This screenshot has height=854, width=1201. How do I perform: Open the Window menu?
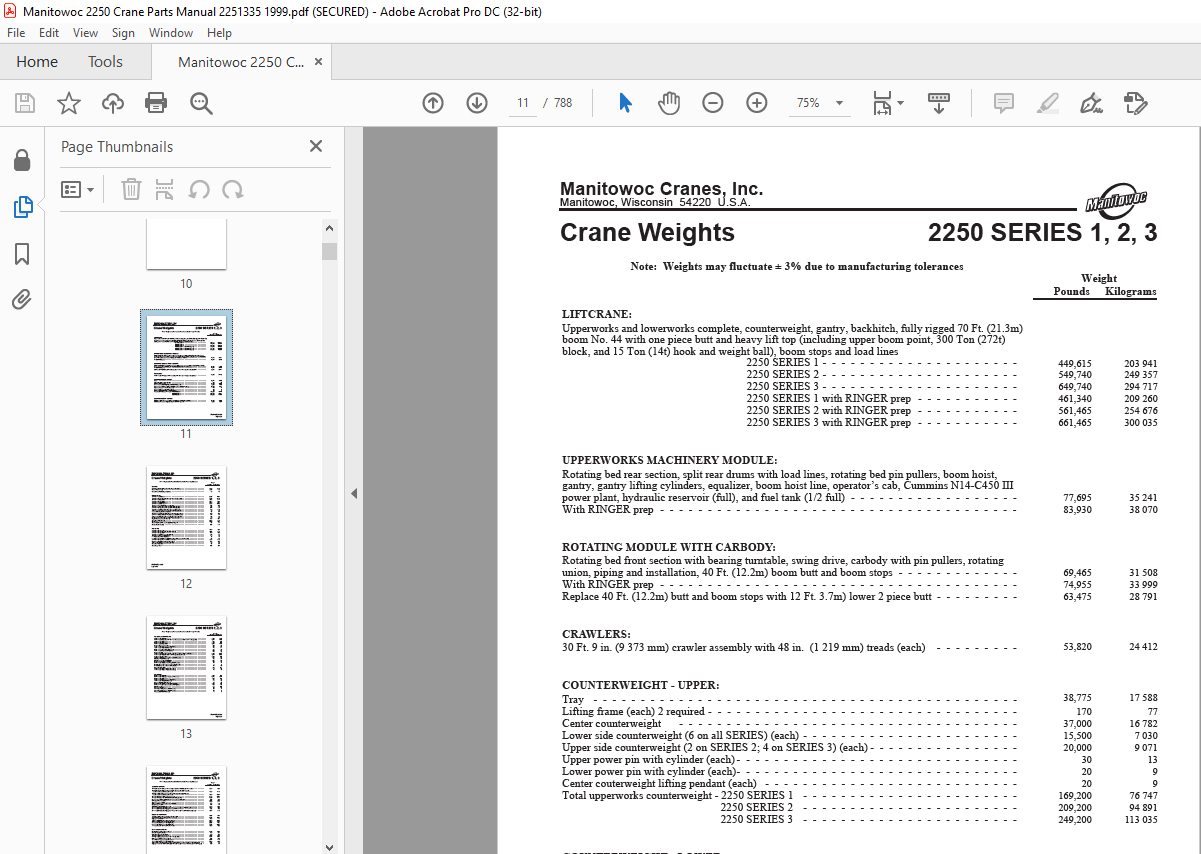[x=171, y=33]
